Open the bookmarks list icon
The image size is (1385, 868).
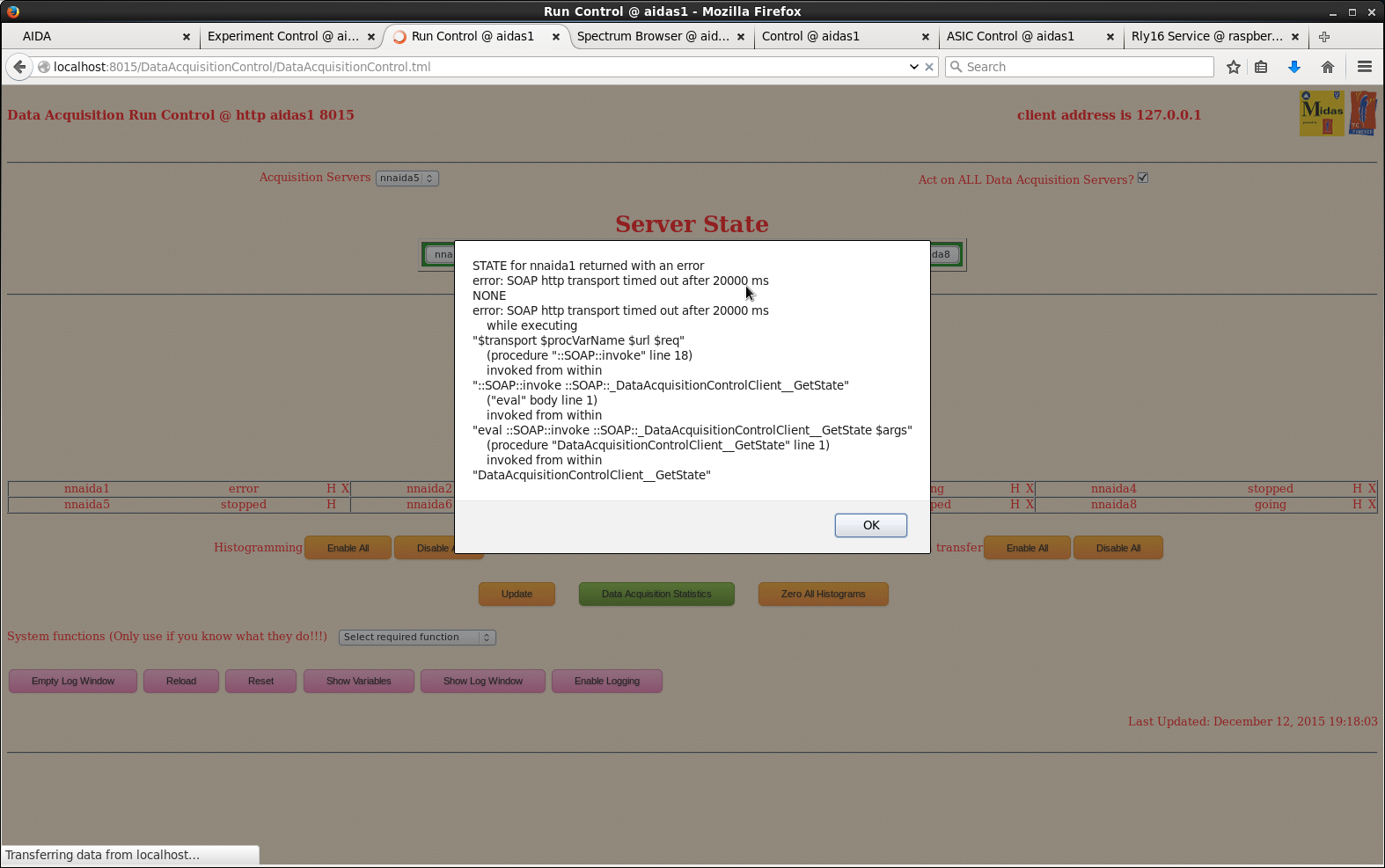click(x=1261, y=67)
